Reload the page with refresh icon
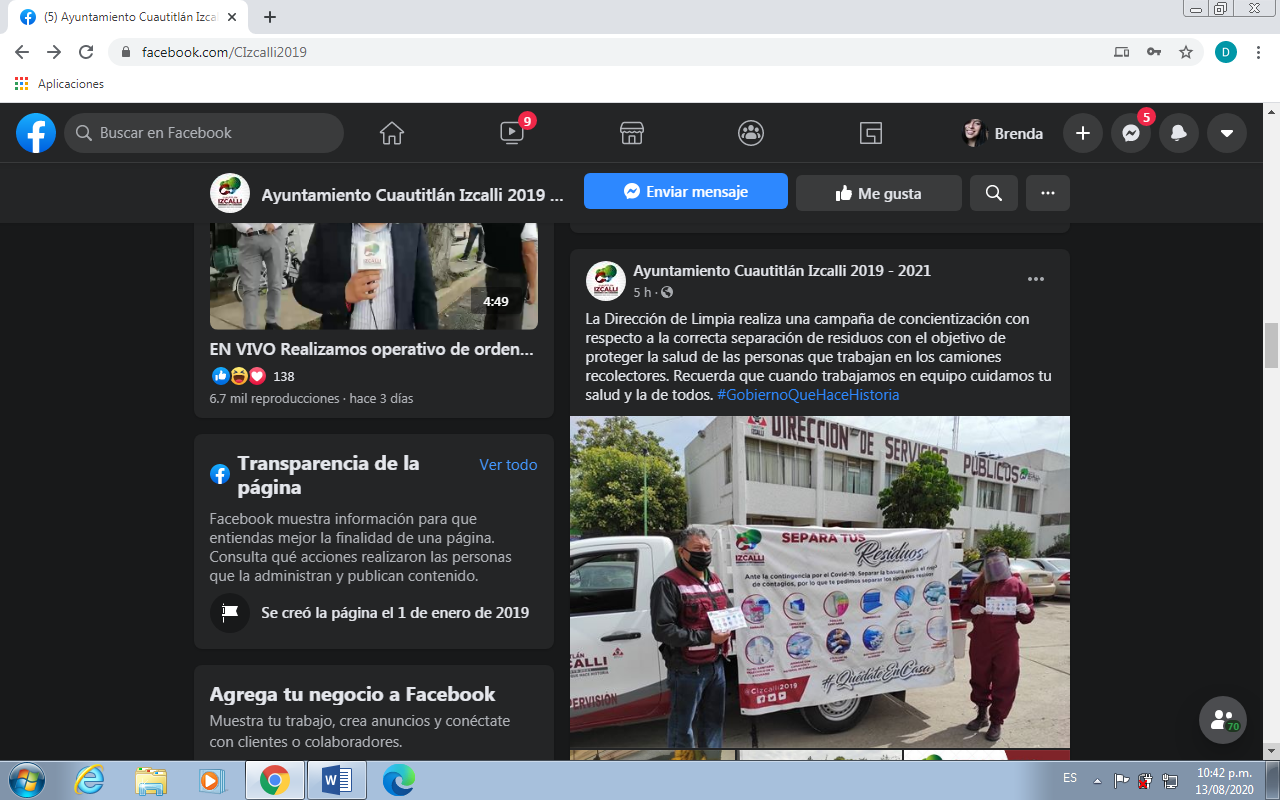This screenshot has width=1280, height=800. pos(86,52)
